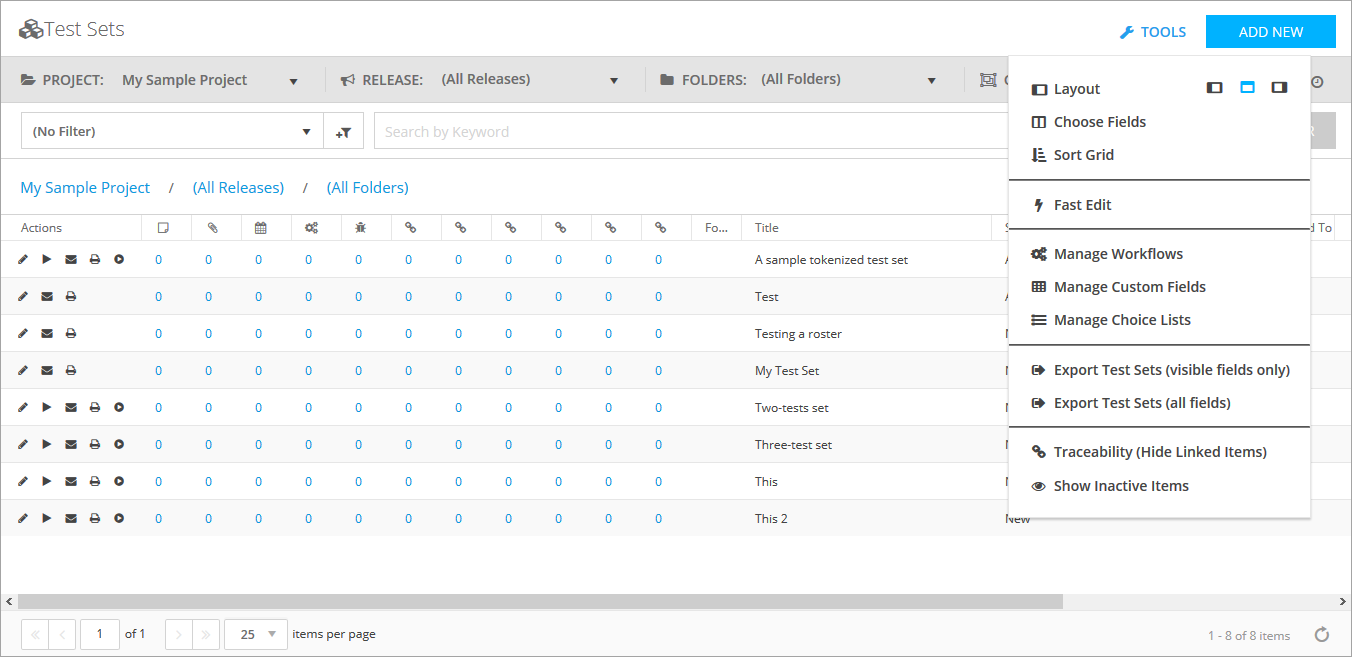This screenshot has height=657, width=1352.
Task: Click the Search by Keyword field
Action: coord(690,131)
